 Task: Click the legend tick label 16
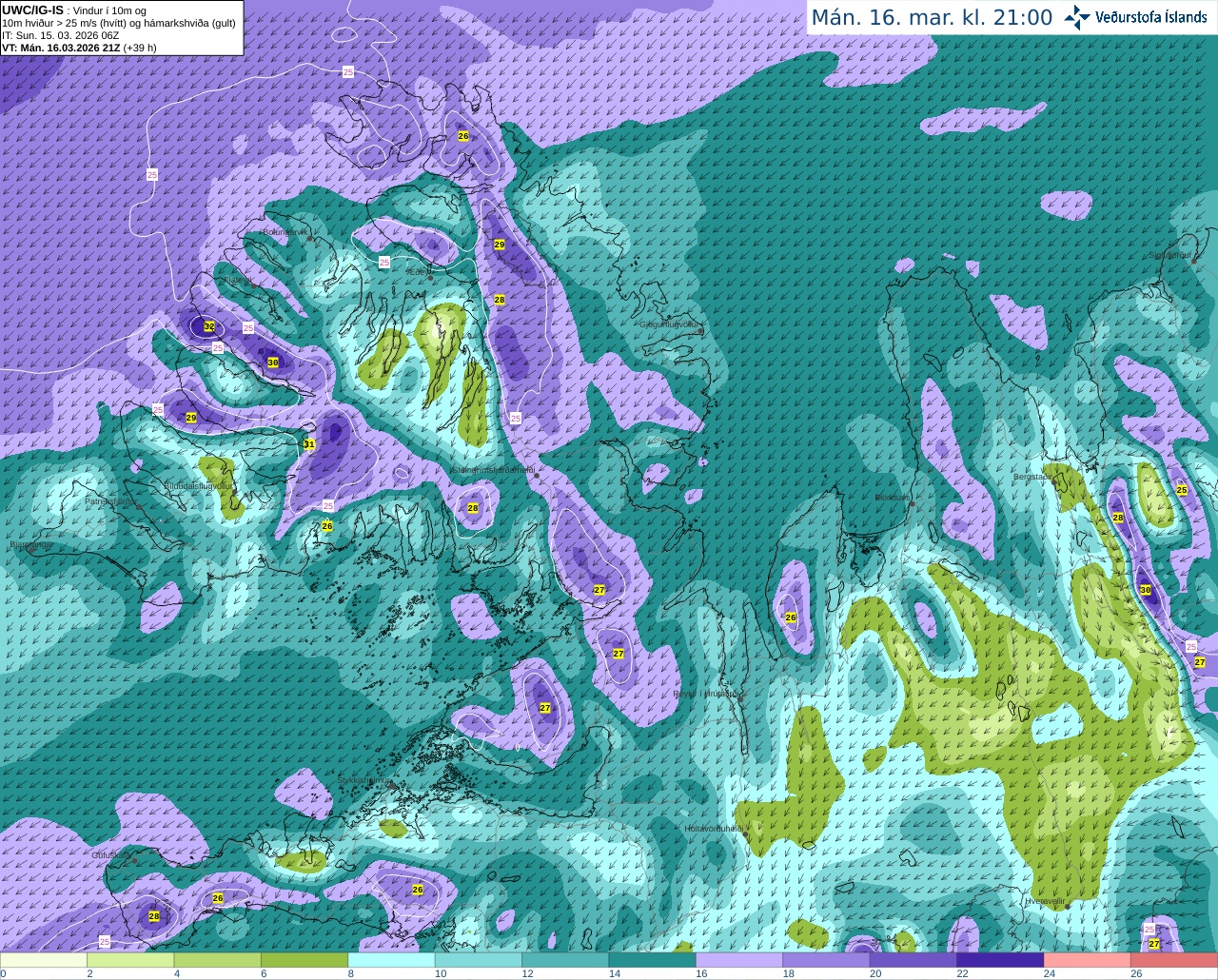click(701, 974)
